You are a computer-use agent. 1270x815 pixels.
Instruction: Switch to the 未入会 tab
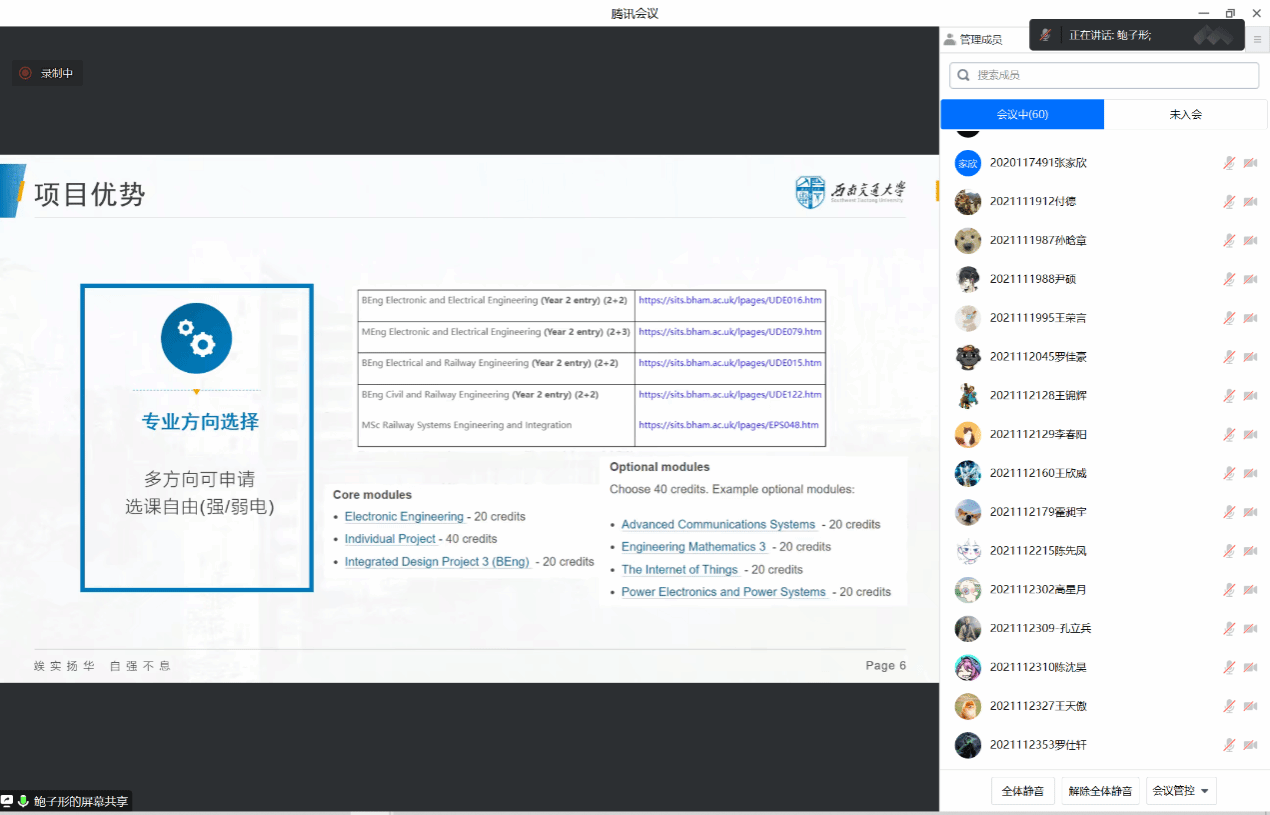click(1185, 115)
